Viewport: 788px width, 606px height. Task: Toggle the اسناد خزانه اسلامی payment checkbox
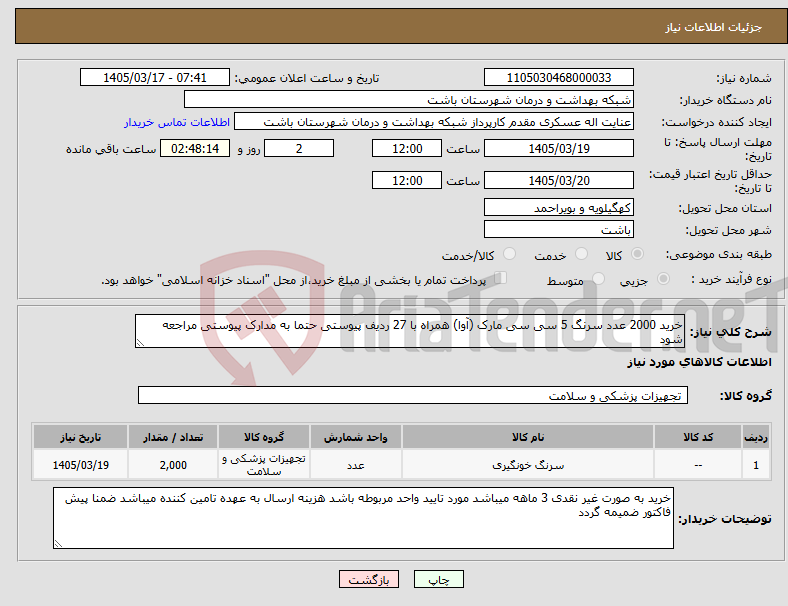click(500, 278)
